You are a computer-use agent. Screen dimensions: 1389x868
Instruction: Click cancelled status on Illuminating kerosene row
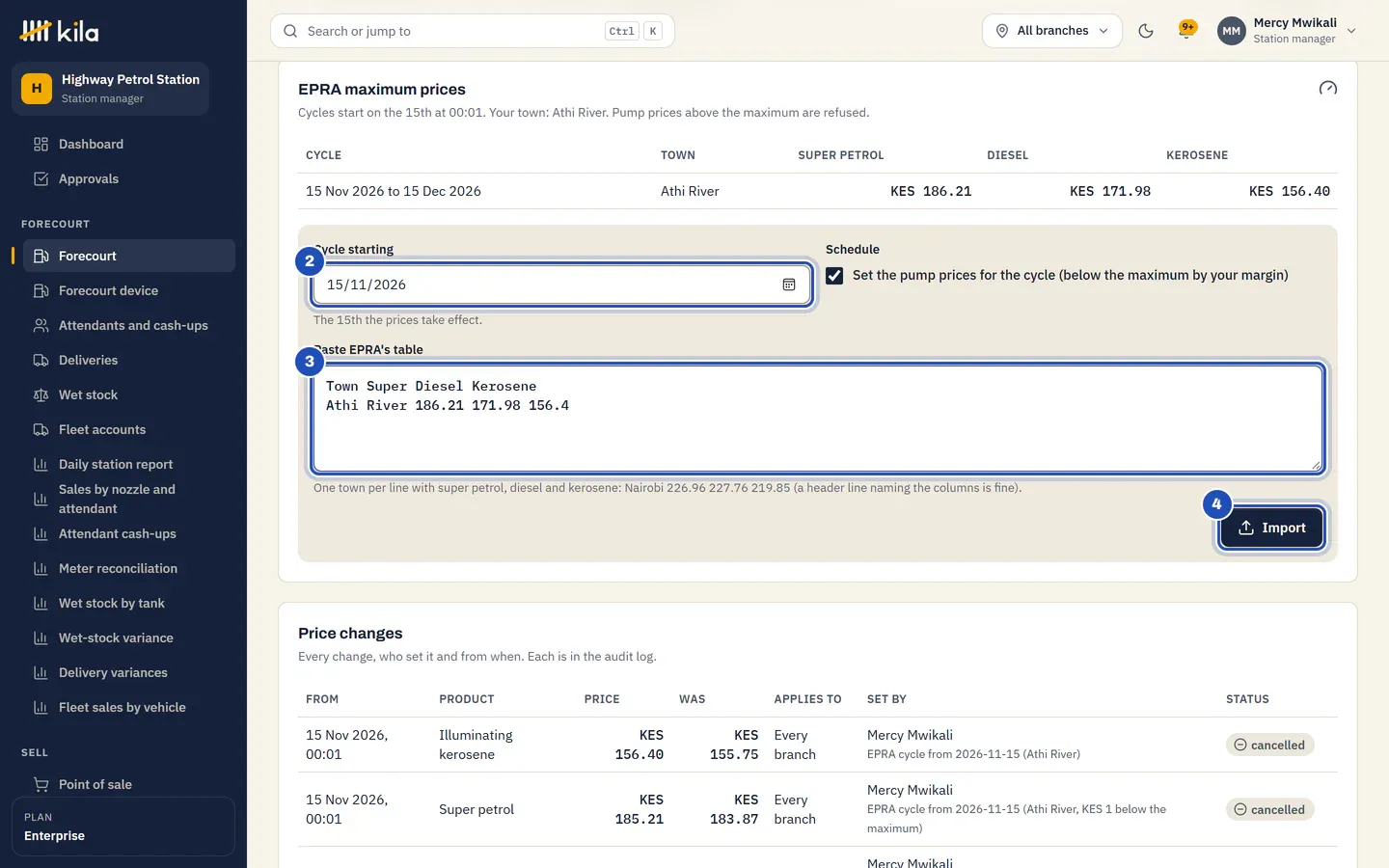tap(1269, 745)
